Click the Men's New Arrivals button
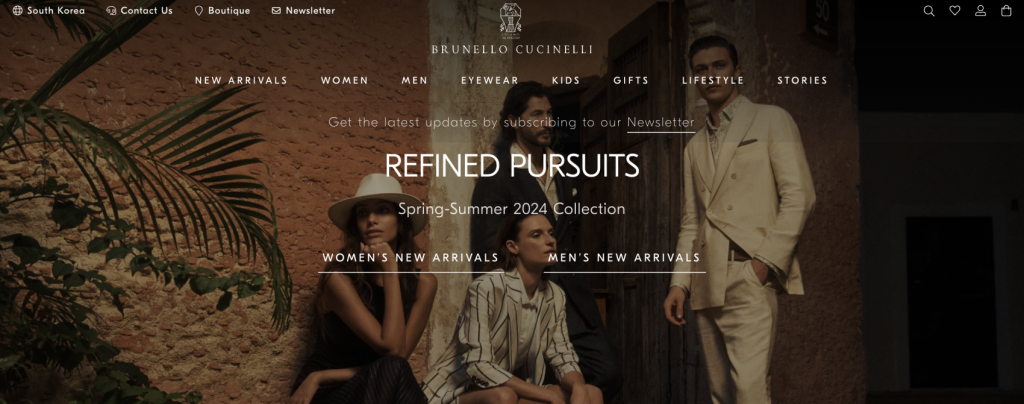The height and width of the screenshot is (404, 1024). point(624,258)
